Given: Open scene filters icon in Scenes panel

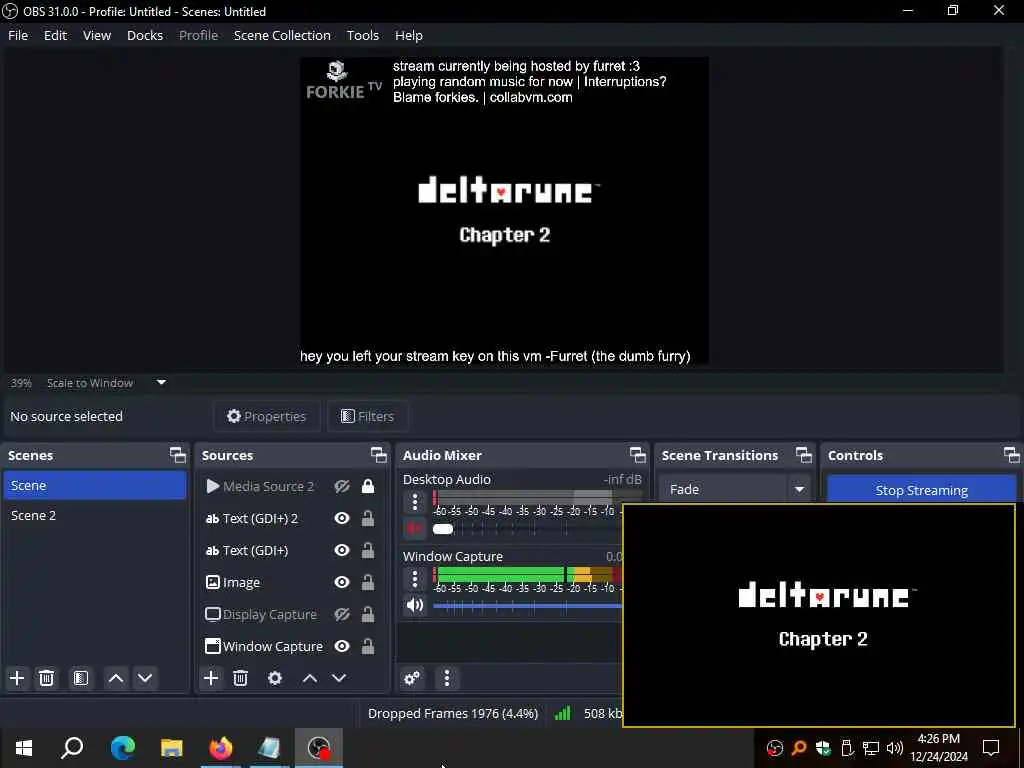Looking at the screenshot, I should tap(80, 678).
